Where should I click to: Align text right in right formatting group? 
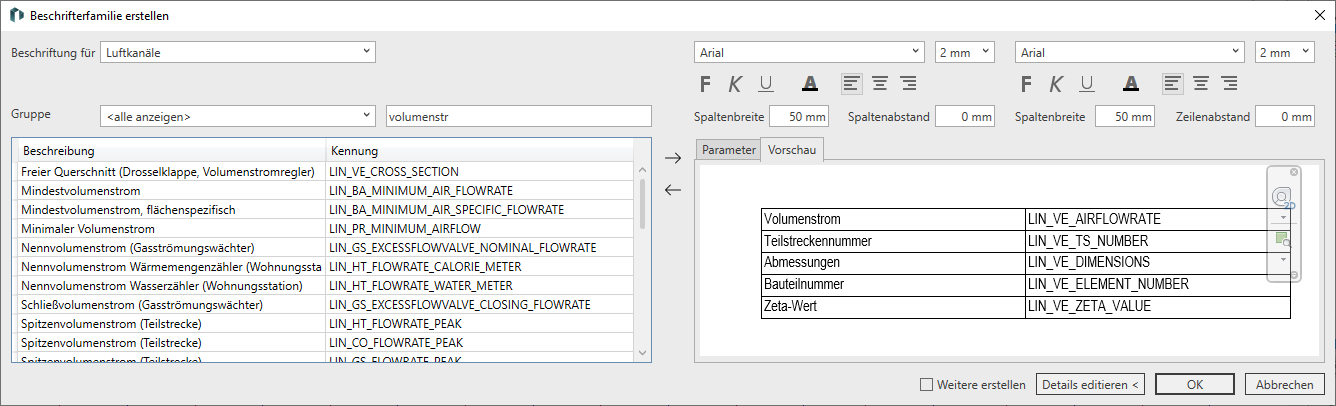coord(1228,83)
